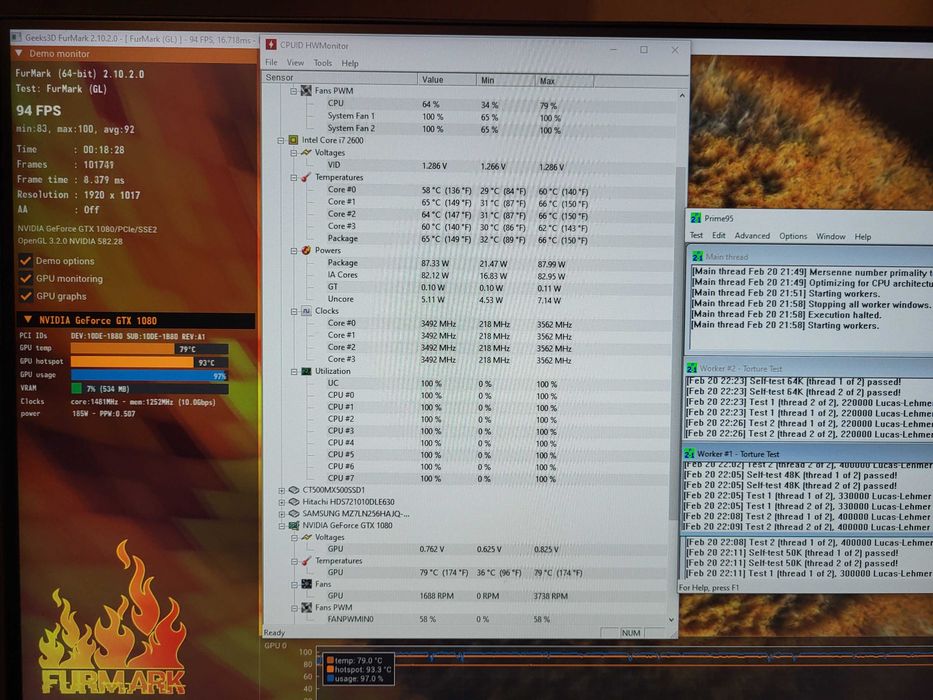
Task: Click the GPU Voltages lightning icon
Action: point(306,537)
